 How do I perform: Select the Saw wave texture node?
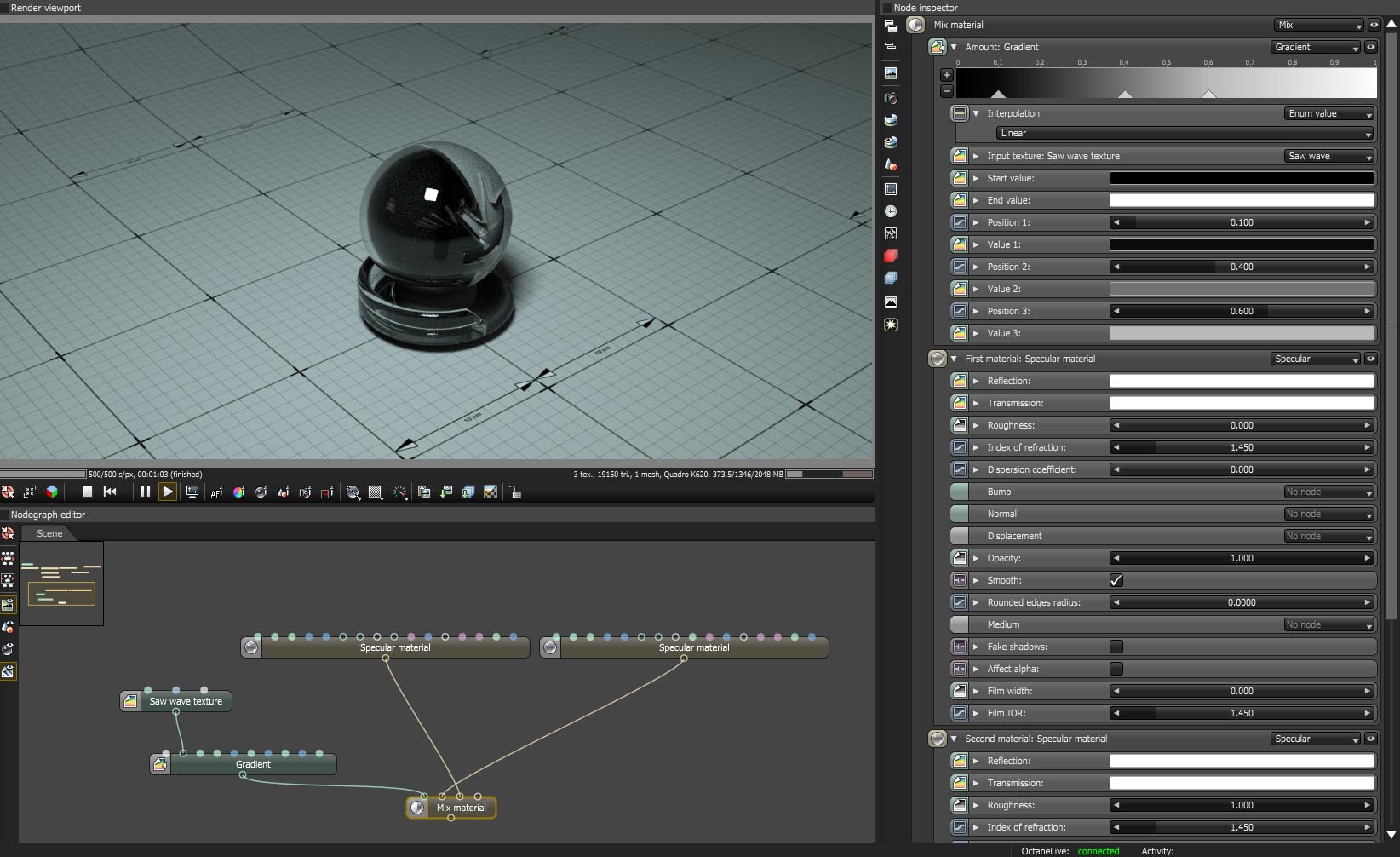(x=176, y=701)
